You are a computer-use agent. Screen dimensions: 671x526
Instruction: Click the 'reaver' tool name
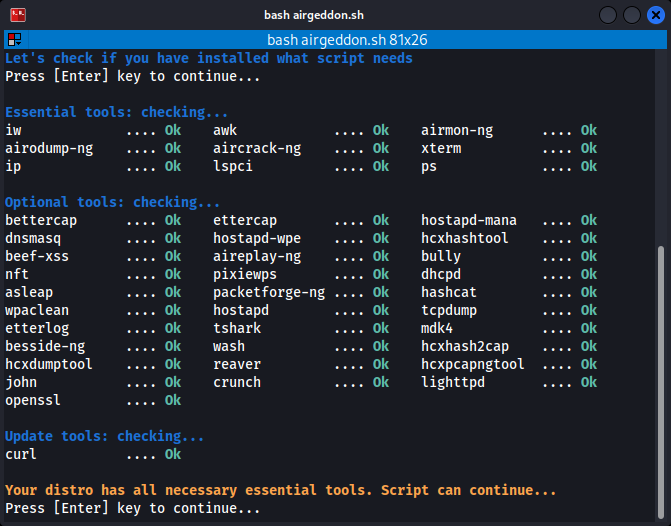pyautogui.click(x=237, y=364)
